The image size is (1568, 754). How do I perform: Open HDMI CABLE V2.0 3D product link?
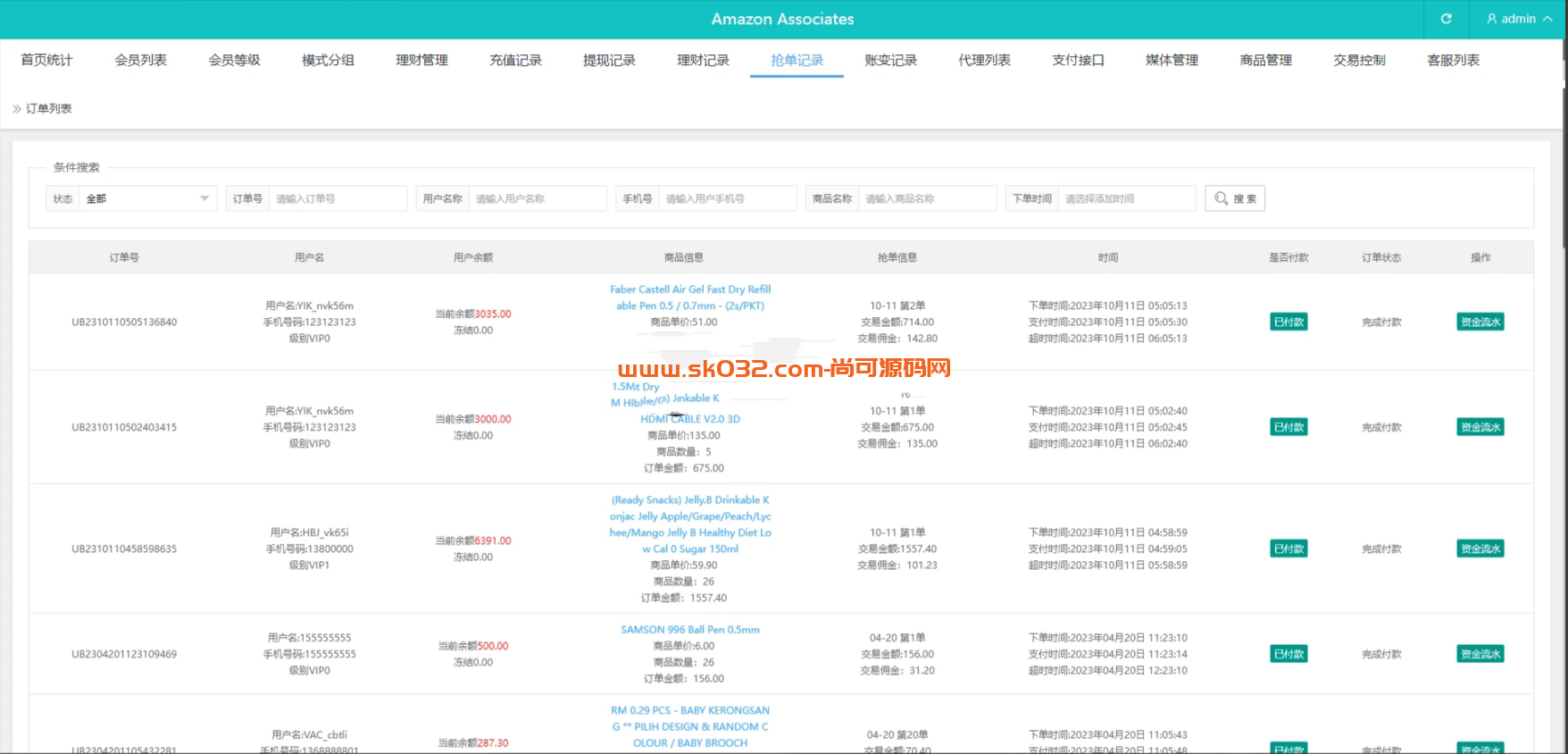tap(690, 419)
